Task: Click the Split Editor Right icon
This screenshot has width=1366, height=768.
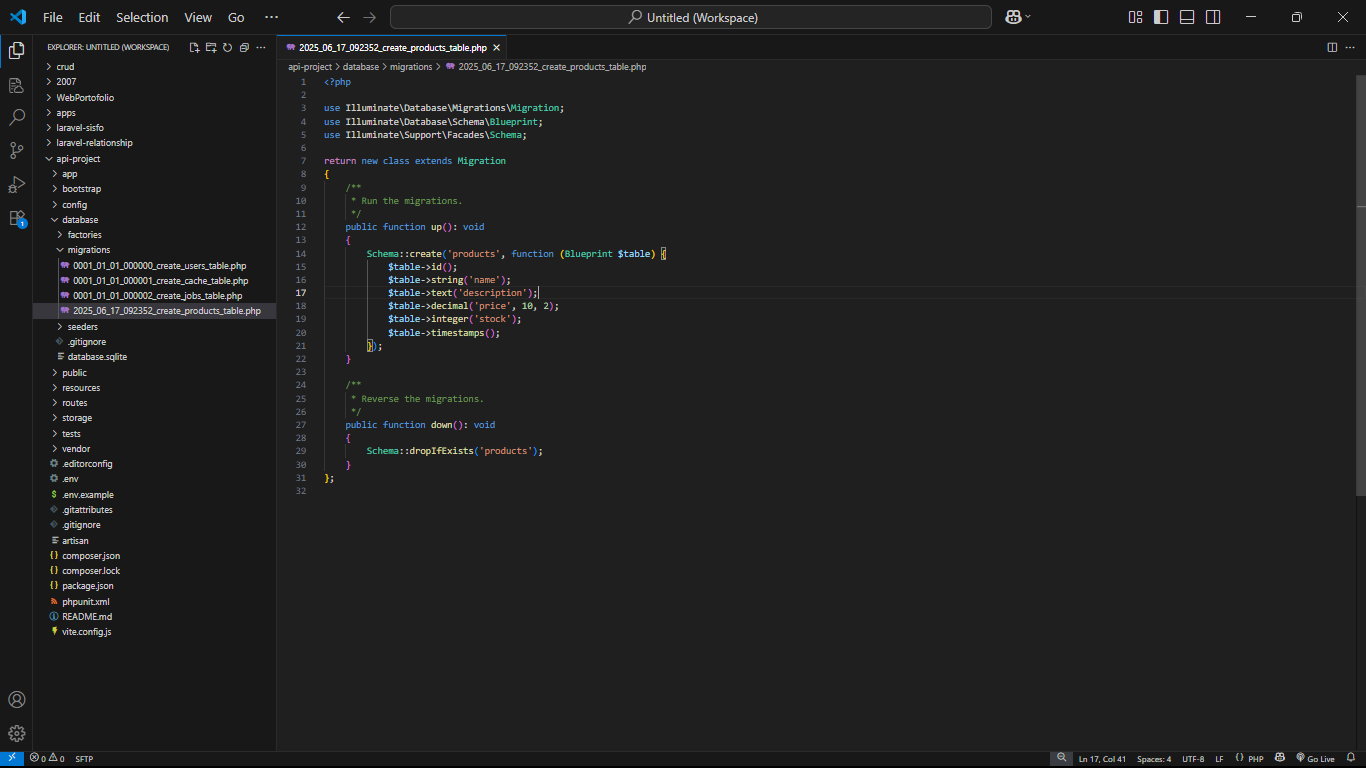Action: (x=1332, y=47)
